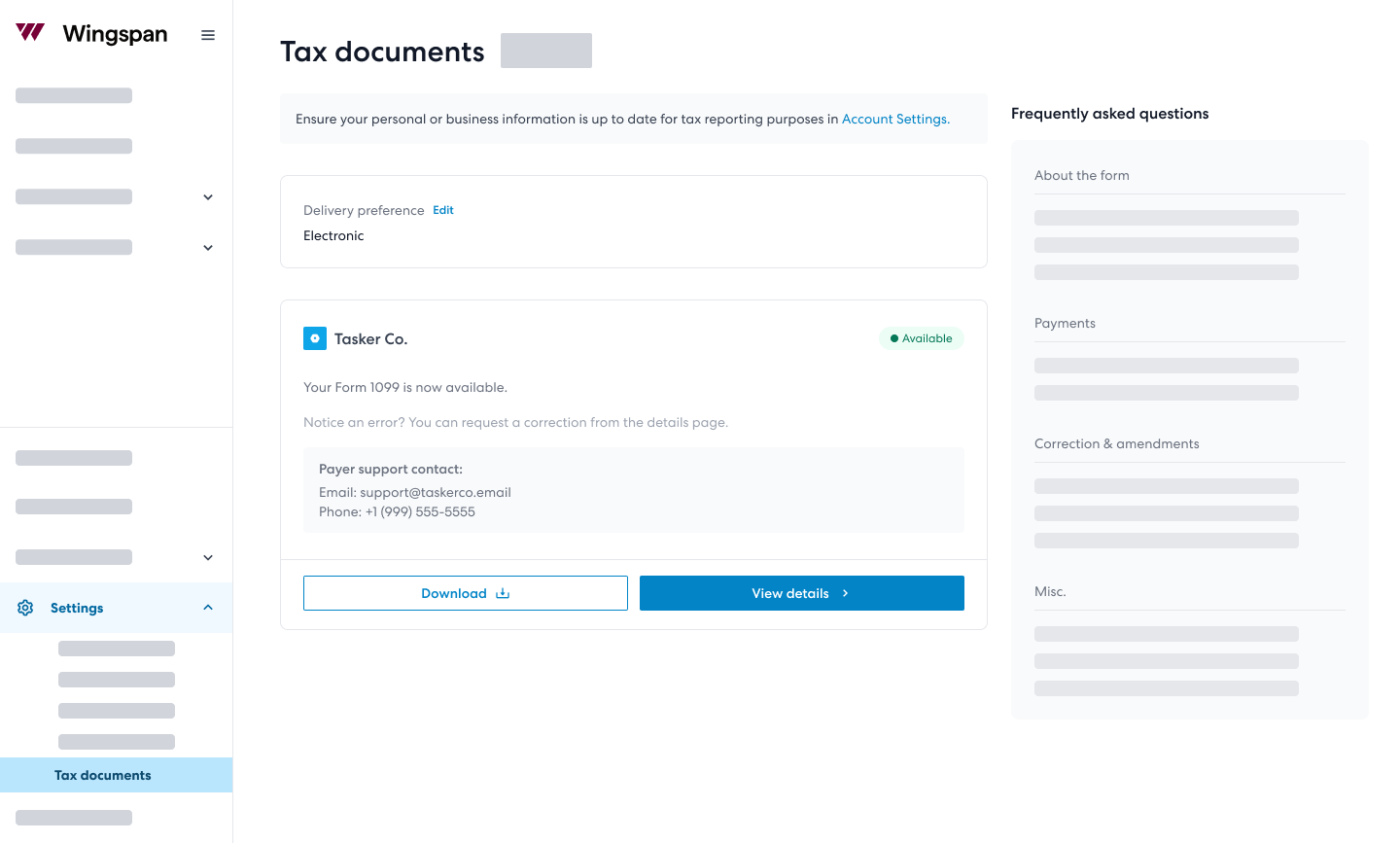
Task: Click the Available status badge
Action: pos(922,338)
